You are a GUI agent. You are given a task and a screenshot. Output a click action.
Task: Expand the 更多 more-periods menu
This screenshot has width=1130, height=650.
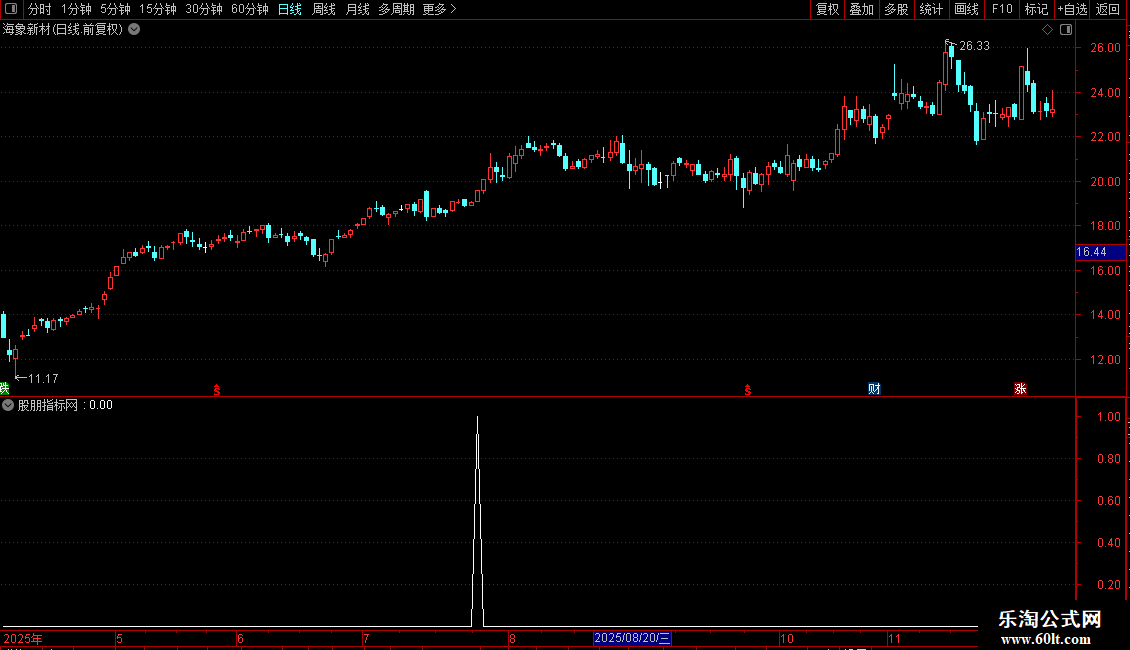pos(439,9)
